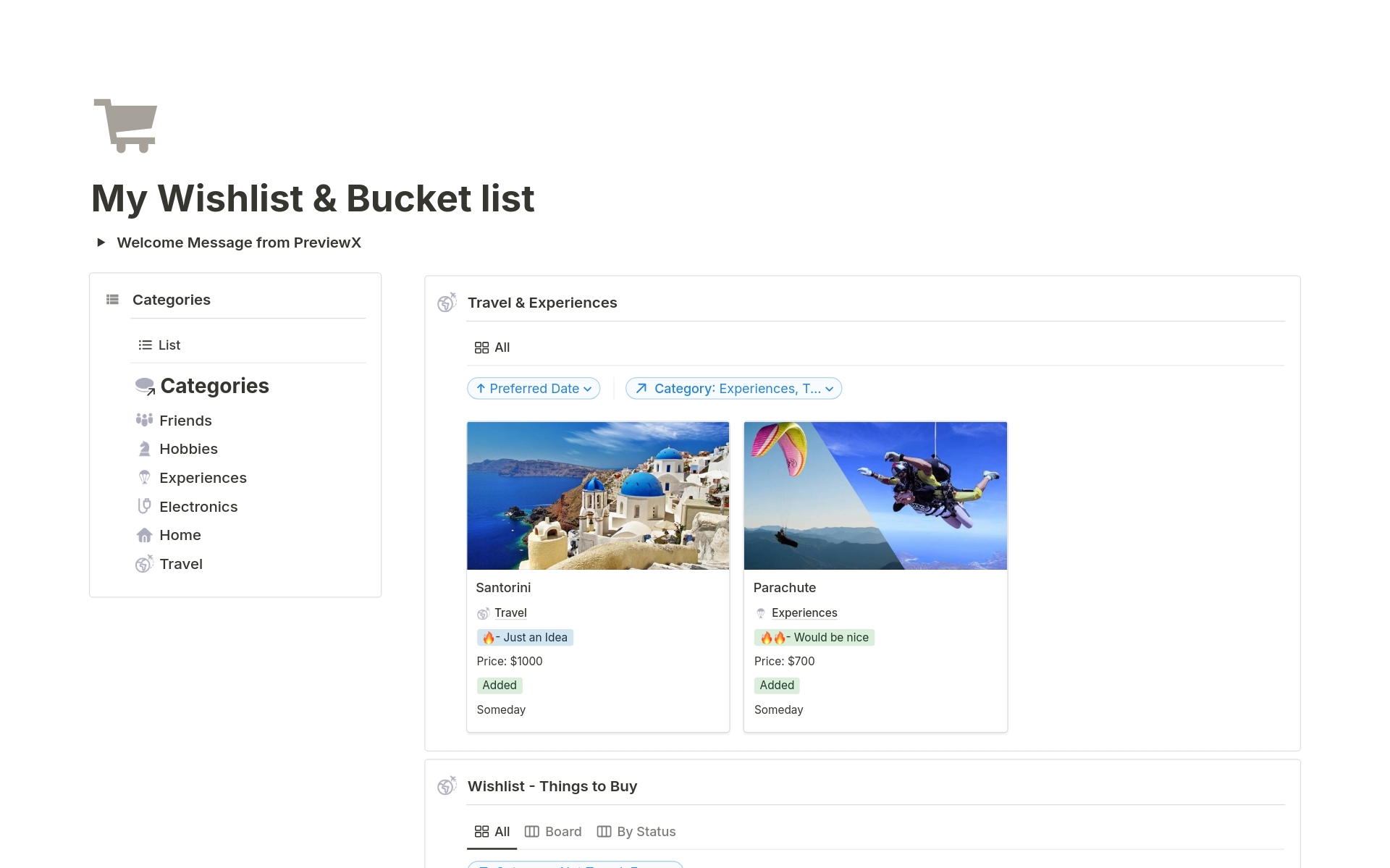Click the Electronics category icon
Image resolution: width=1390 pixels, height=868 pixels.
pos(144,506)
